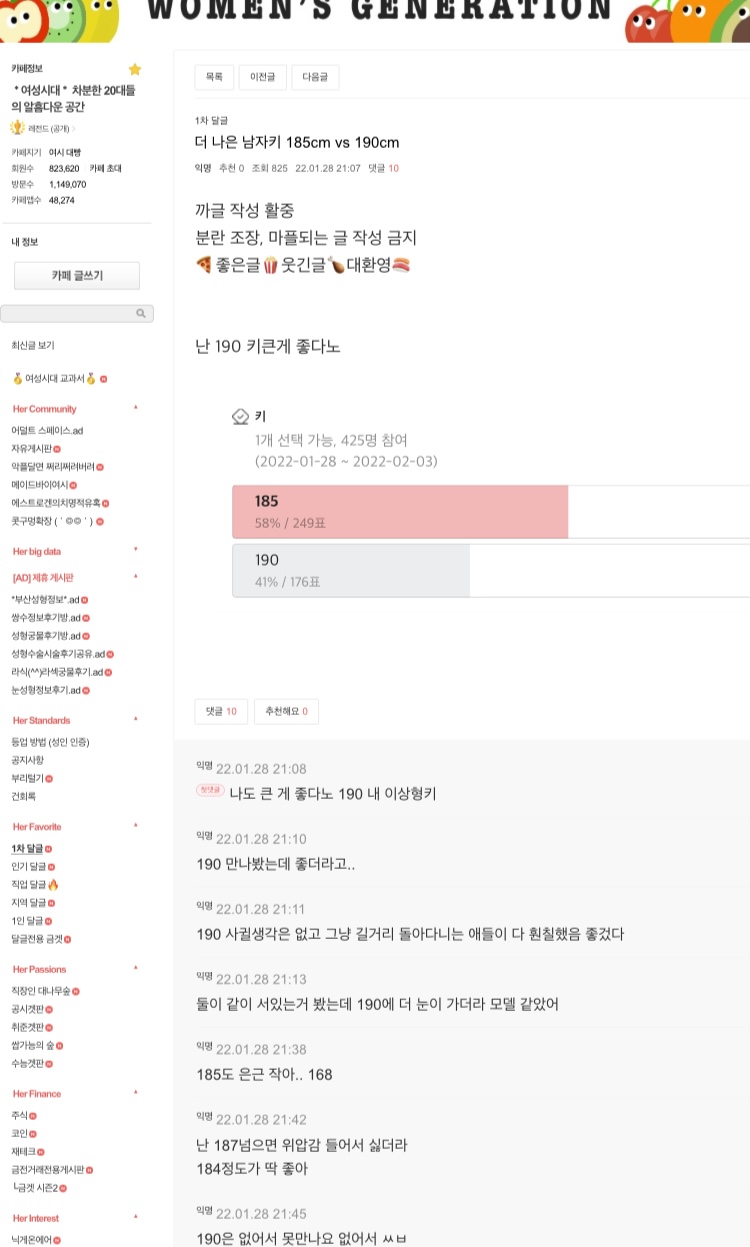Viewport: 750px width, 1247px height.
Task: Open the 주식 board in the sidebar
Action: 19,1116
